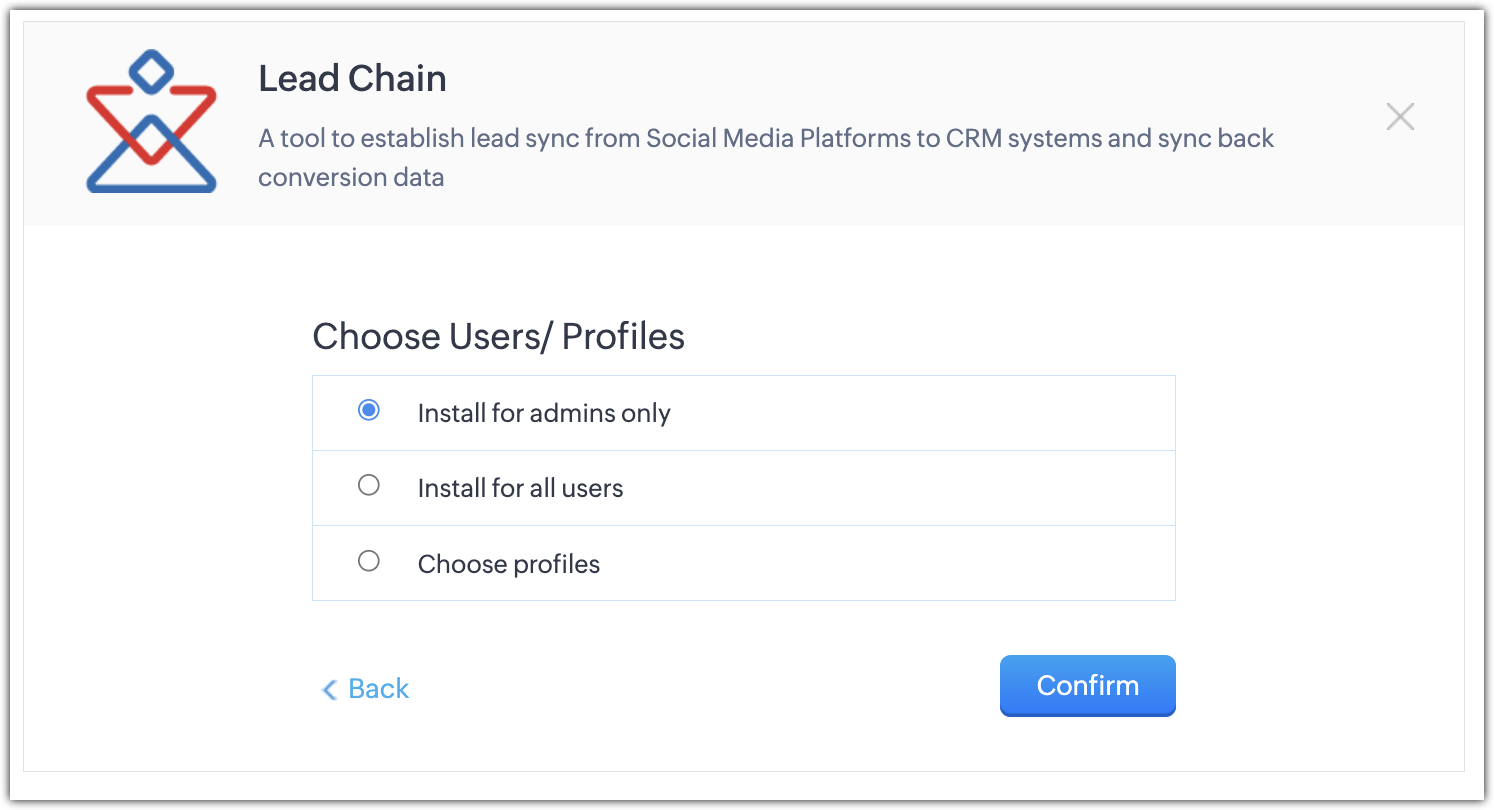This screenshot has width=1494, height=810.
Task: Click the 'Choose profiles' label text
Action: [508, 565]
